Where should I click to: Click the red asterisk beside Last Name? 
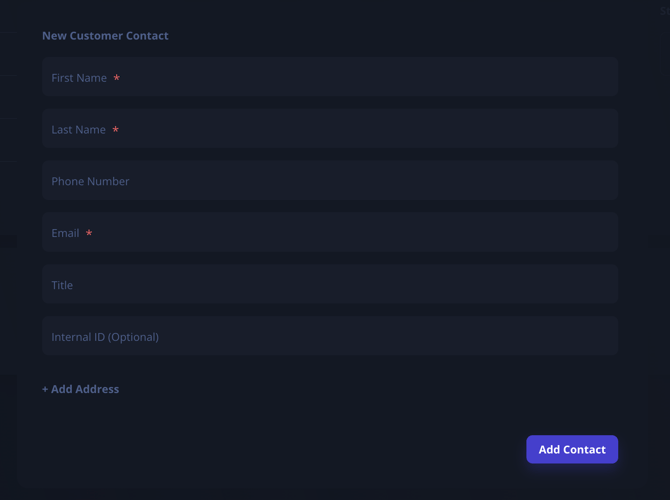point(116,130)
